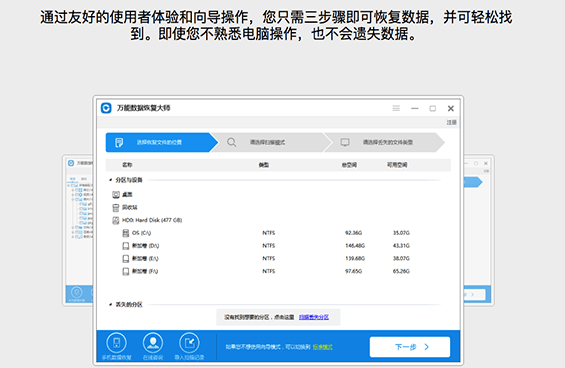
Task: Open the hamburger menu in title bar
Action: pyautogui.click(x=396, y=108)
